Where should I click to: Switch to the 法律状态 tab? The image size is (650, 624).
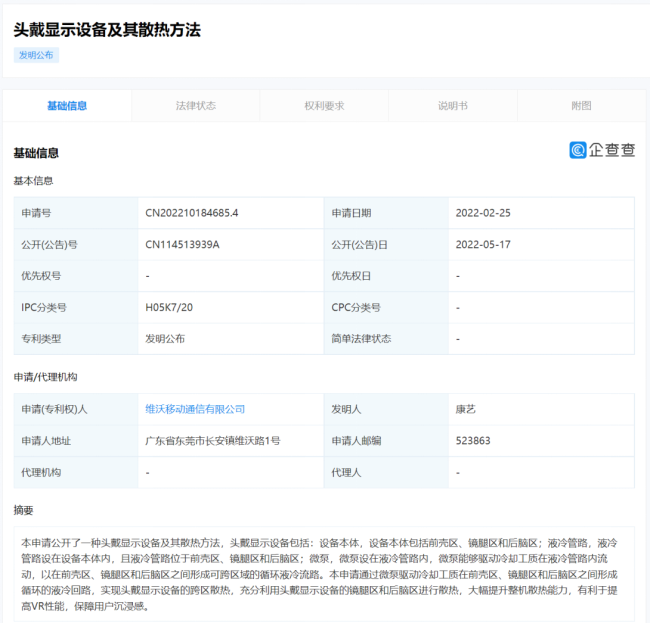pyautogui.click(x=195, y=105)
